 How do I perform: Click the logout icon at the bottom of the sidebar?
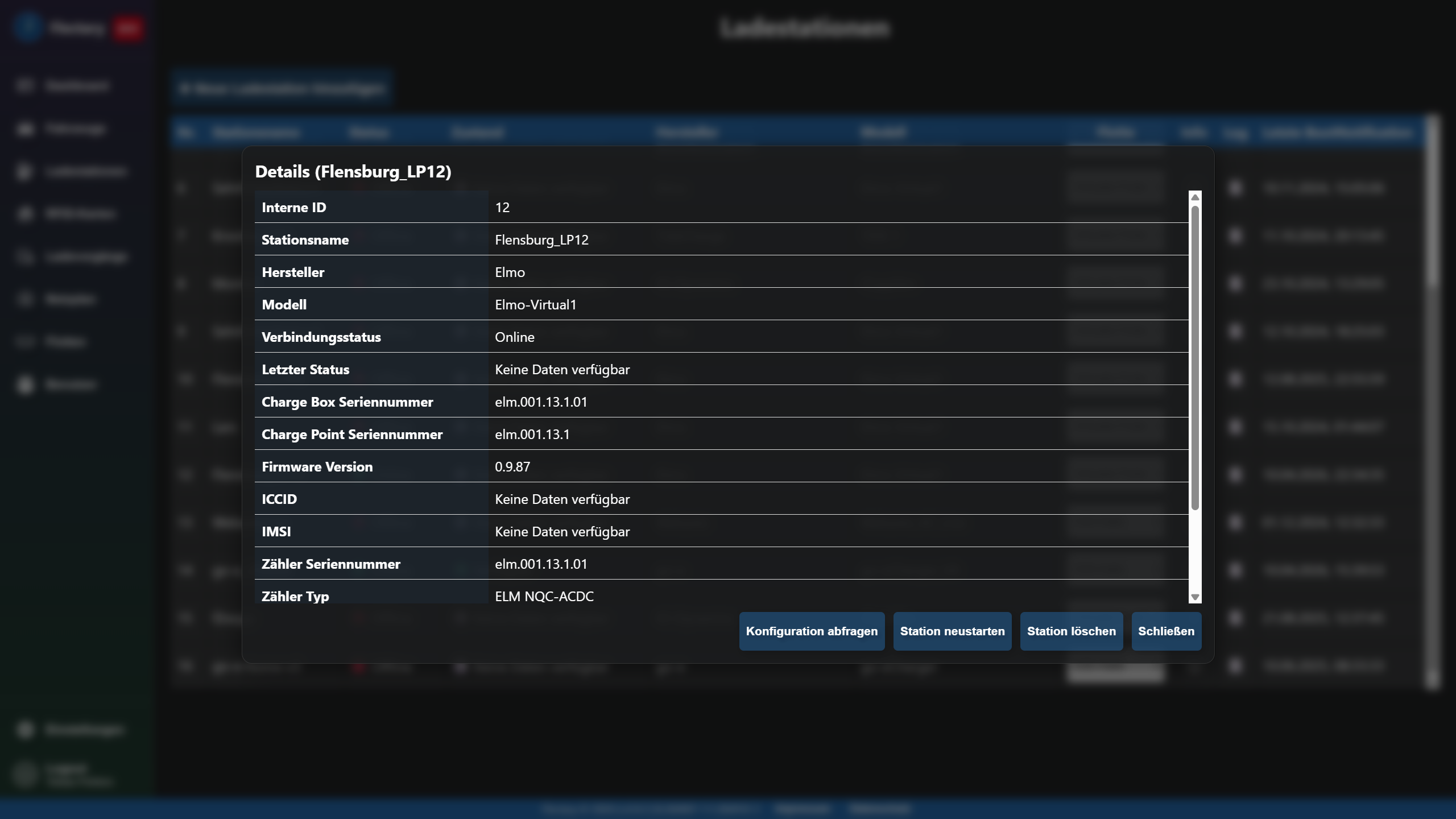pos(25,773)
